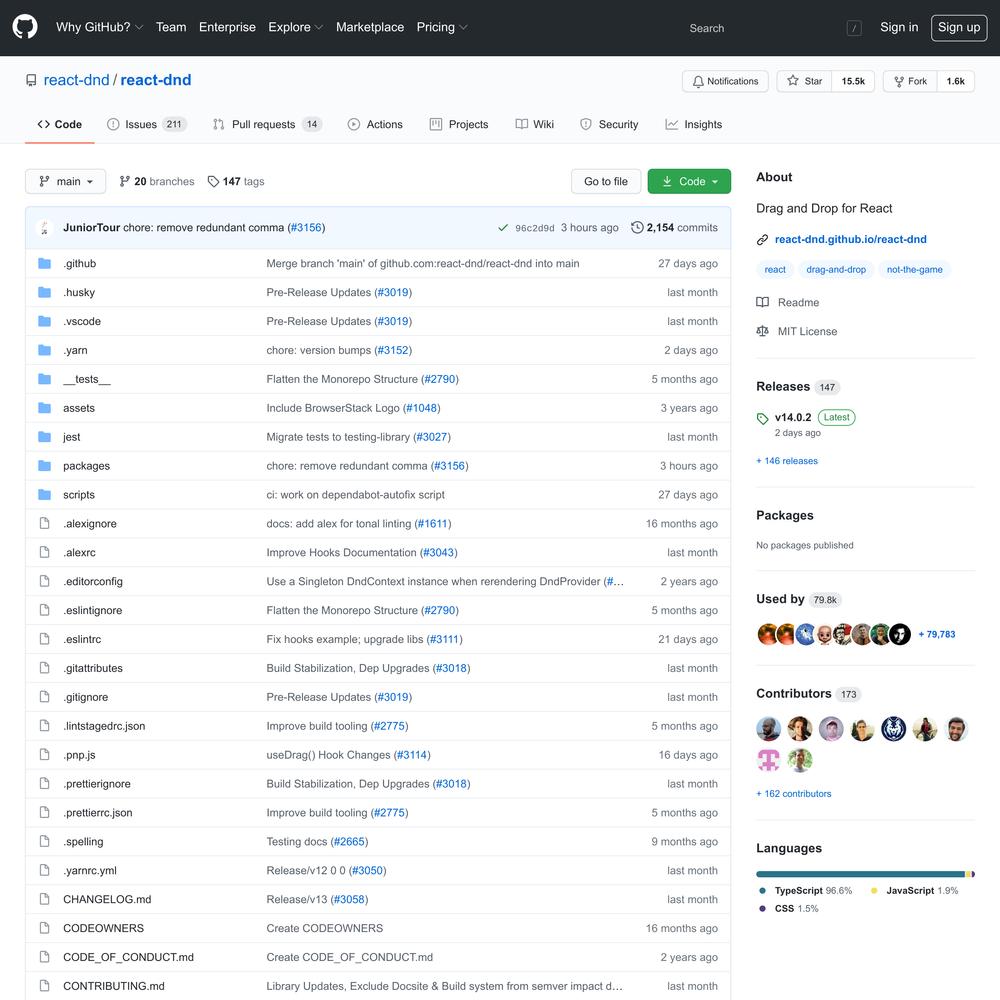Click the star count 15.5k
This screenshot has height=1000, width=1000.
(x=853, y=81)
